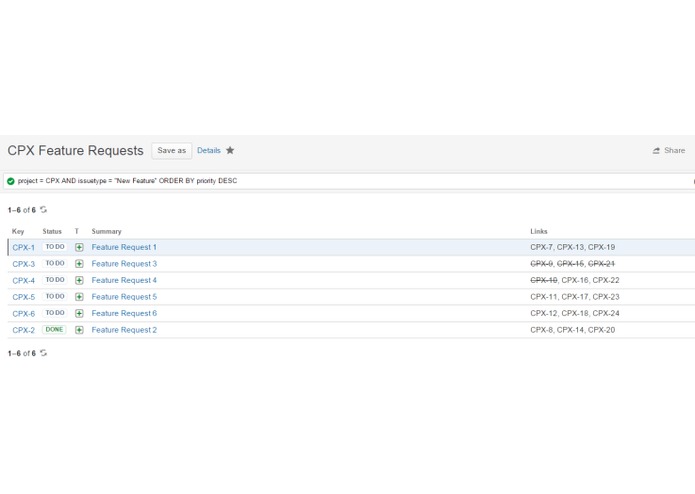Open issue key CPX-1
Viewport: 695px width, 494px height.
click(23, 248)
